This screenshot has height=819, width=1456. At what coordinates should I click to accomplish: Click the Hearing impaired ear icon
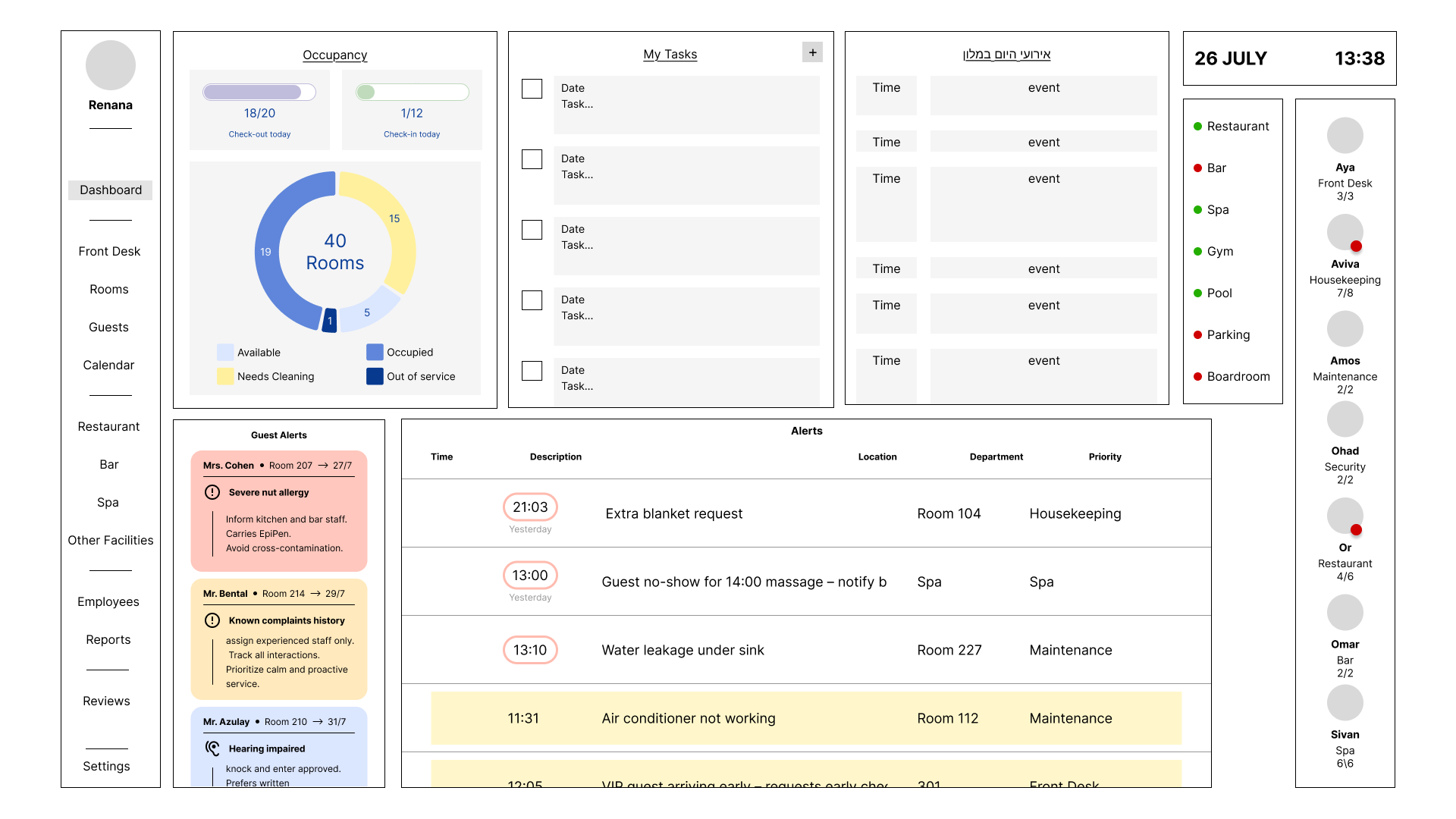(x=212, y=748)
